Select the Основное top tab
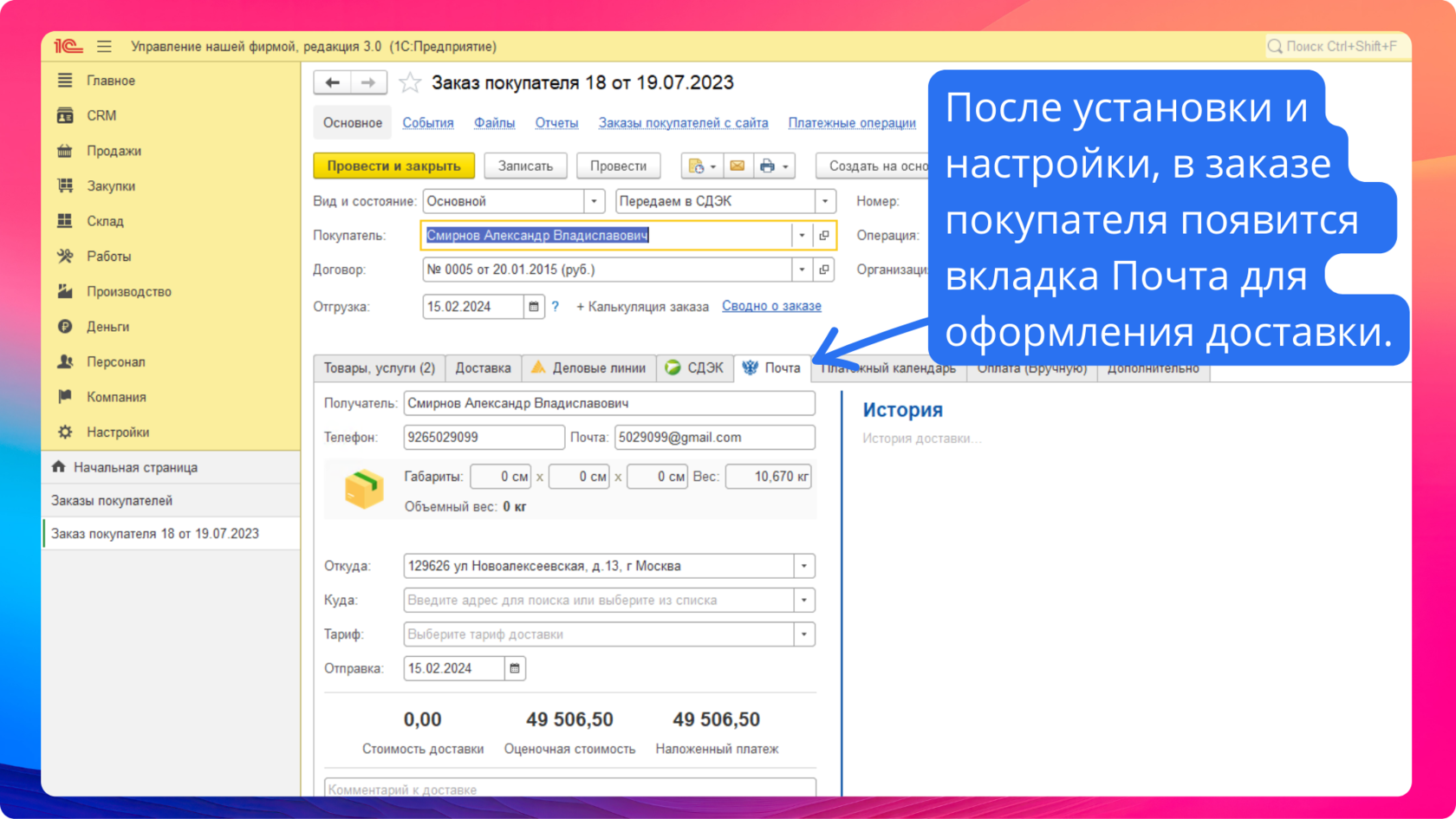Screen dimensions: 1456x819 coord(353,123)
